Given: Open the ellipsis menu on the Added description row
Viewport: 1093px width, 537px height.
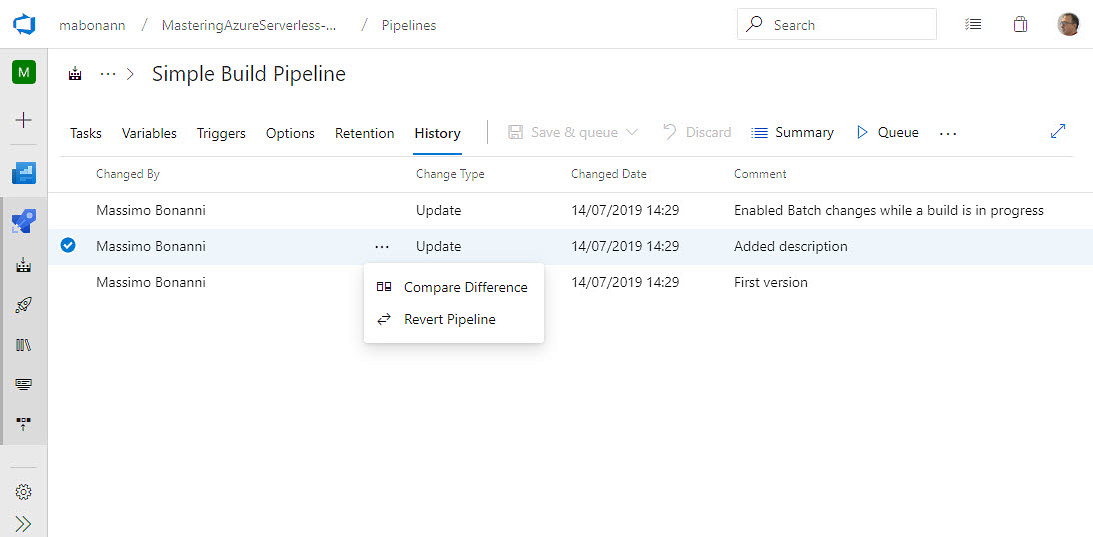Looking at the screenshot, I should tap(381, 247).
